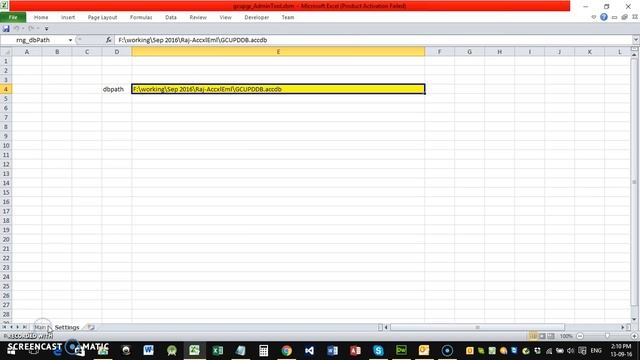
Task: Switch to Page Layout view in the status bar
Action: click(542, 336)
